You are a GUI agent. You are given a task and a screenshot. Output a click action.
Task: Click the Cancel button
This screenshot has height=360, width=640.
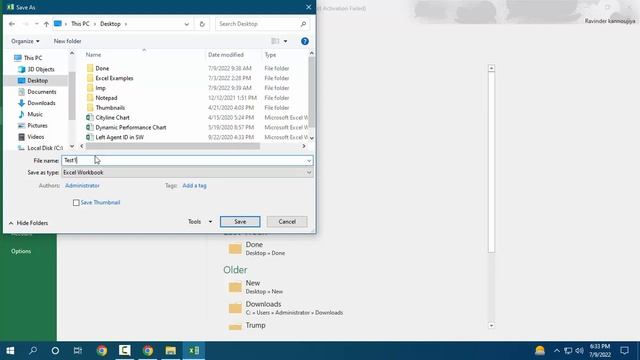[x=287, y=222]
